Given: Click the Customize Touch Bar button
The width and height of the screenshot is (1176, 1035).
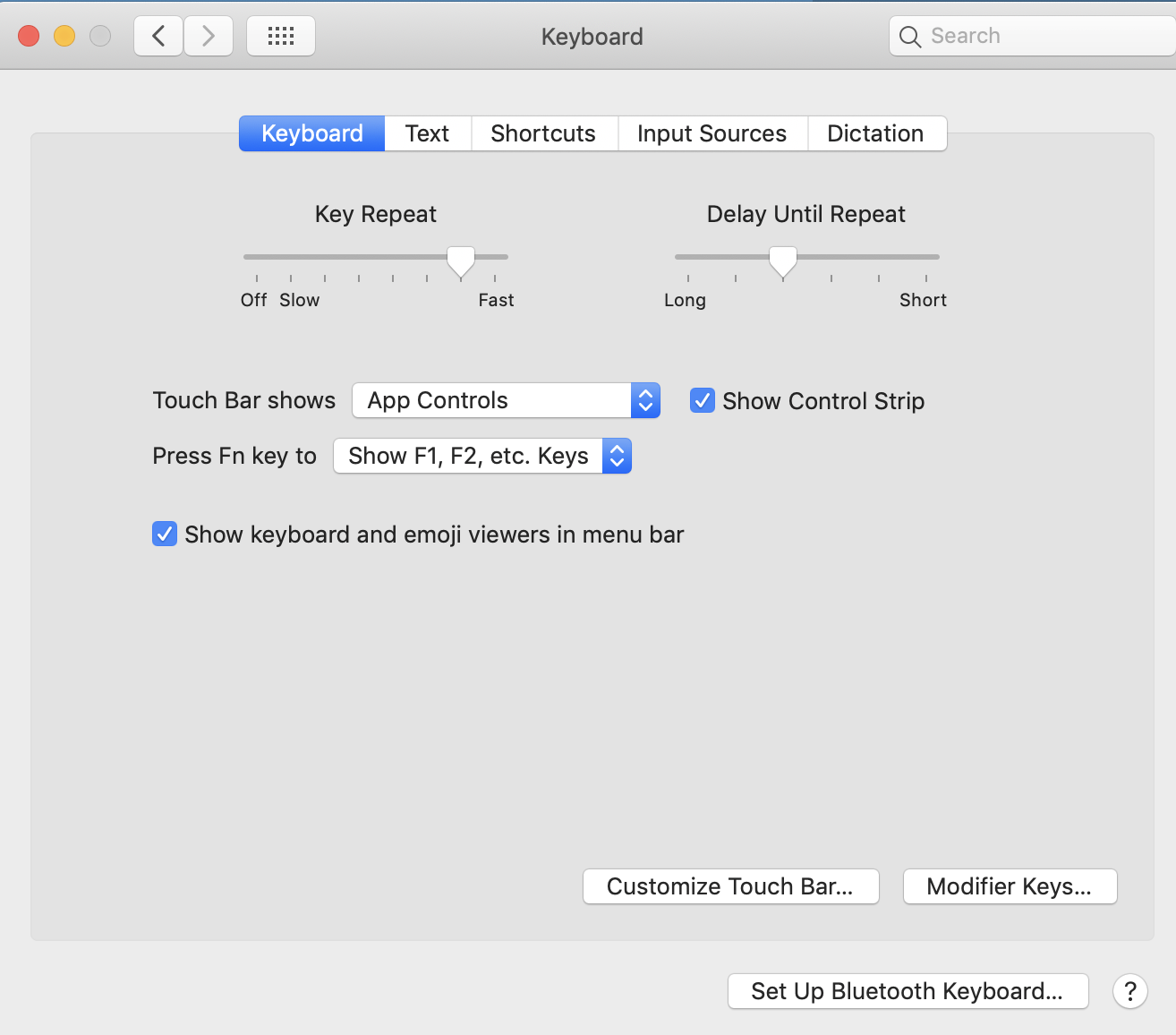Looking at the screenshot, I should [x=730, y=886].
